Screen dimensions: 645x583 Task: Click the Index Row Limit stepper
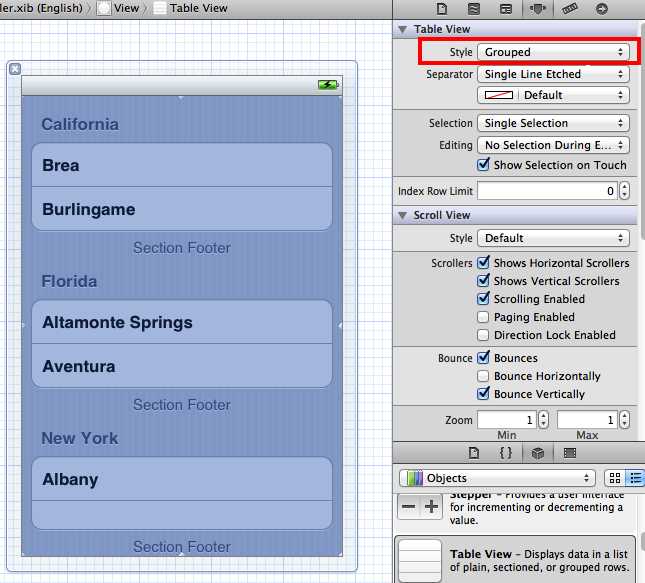624,191
